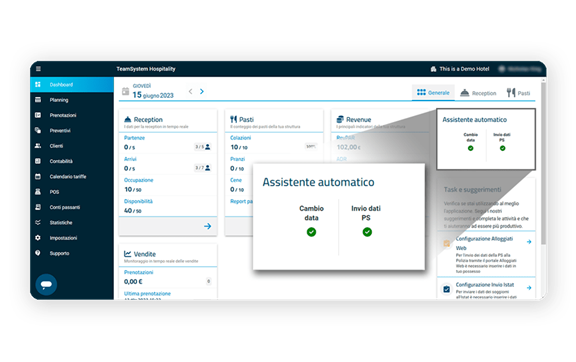
Task: Switch to the Reception tab
Action: point(478,93)
